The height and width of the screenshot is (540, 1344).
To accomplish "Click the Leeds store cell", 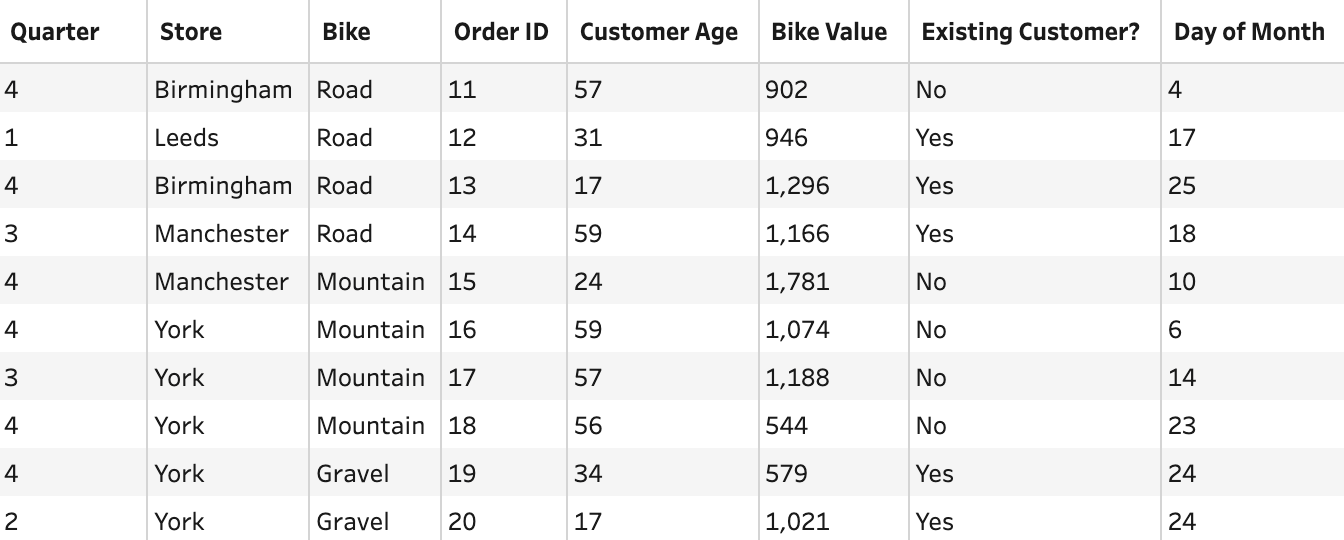I will point(186,138).
